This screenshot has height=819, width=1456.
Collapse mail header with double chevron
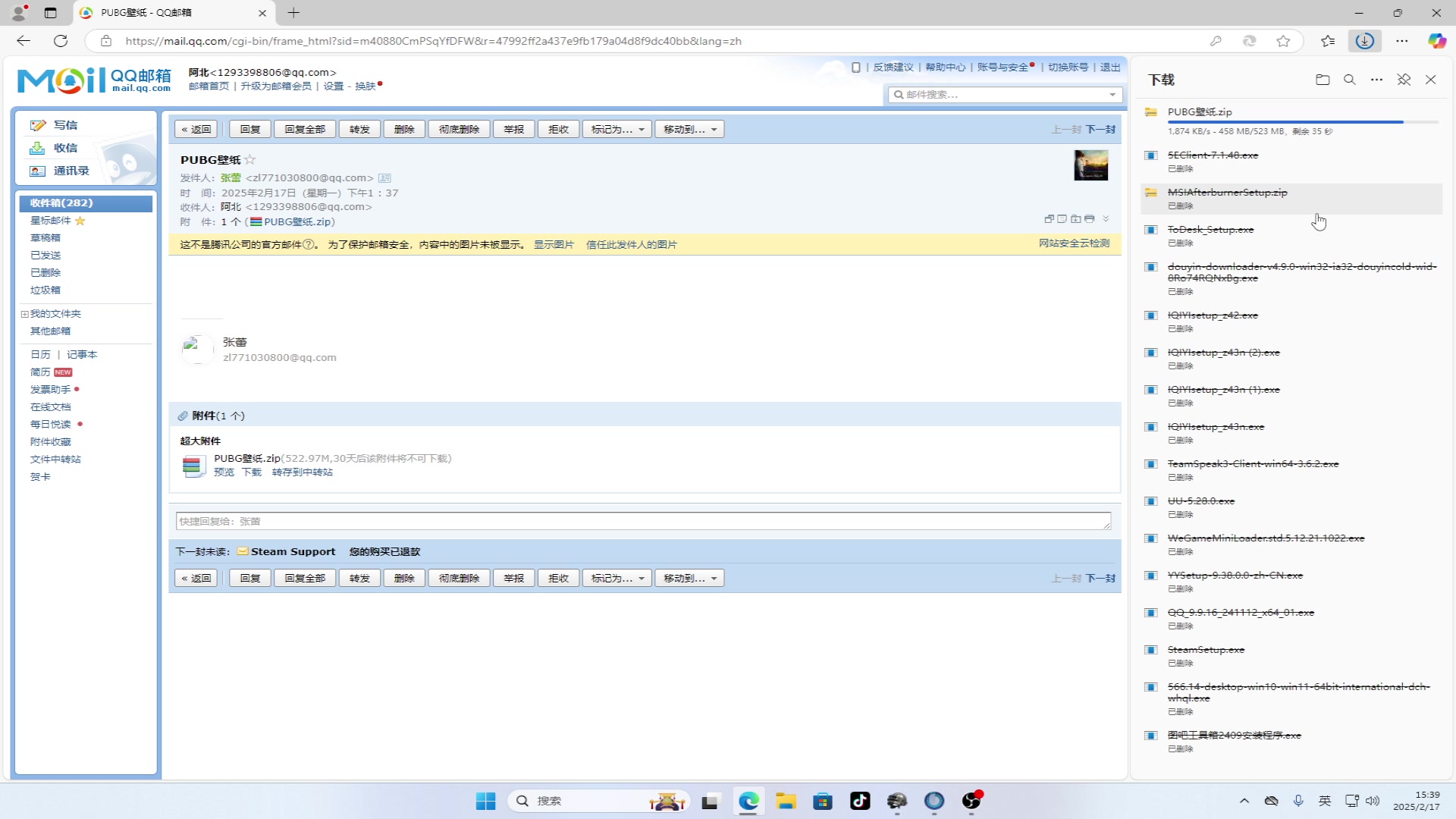(1106, 218)
